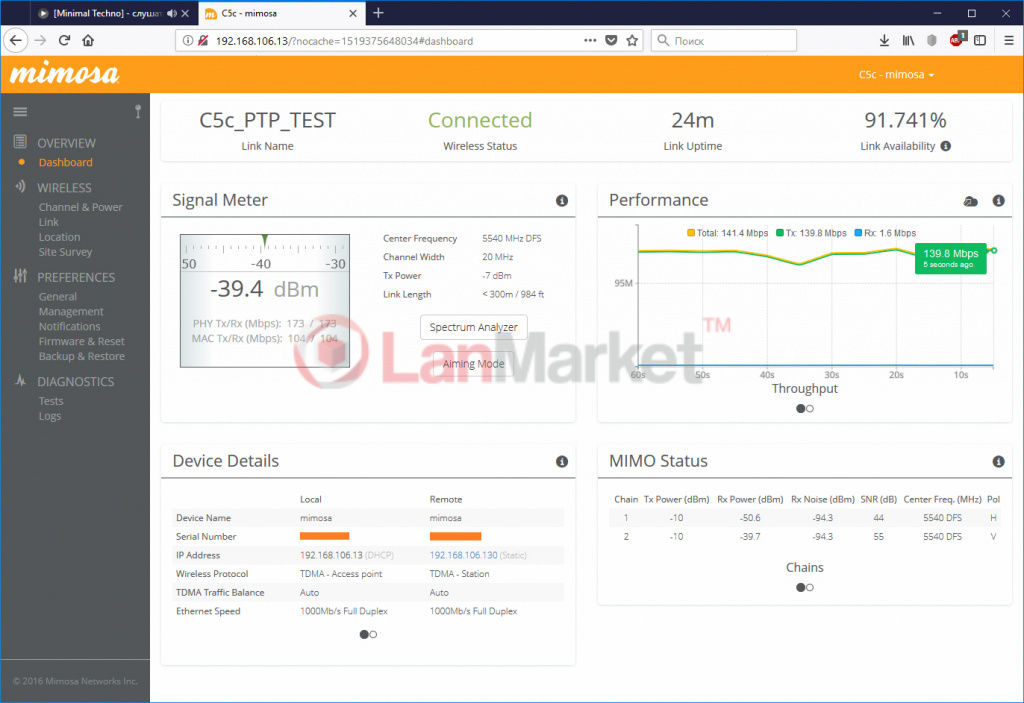Image resolution: width=1024 pixels, height=703 pixels.
Task: Bookmark this page with the star icon
Action: coord(632,41)
